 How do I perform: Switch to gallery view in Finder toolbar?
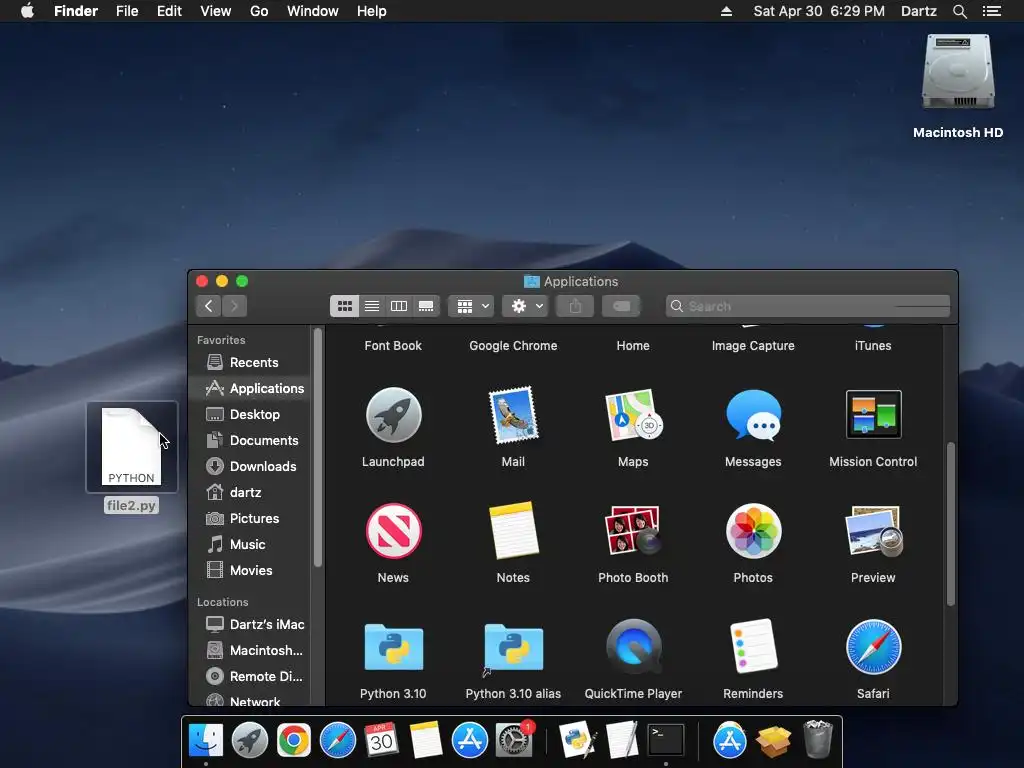click(426, 306)
